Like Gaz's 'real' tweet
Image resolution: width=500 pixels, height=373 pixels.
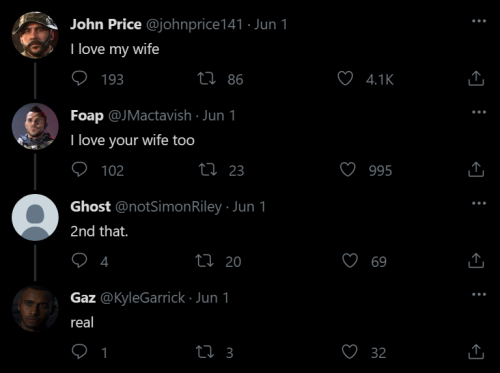350,352
